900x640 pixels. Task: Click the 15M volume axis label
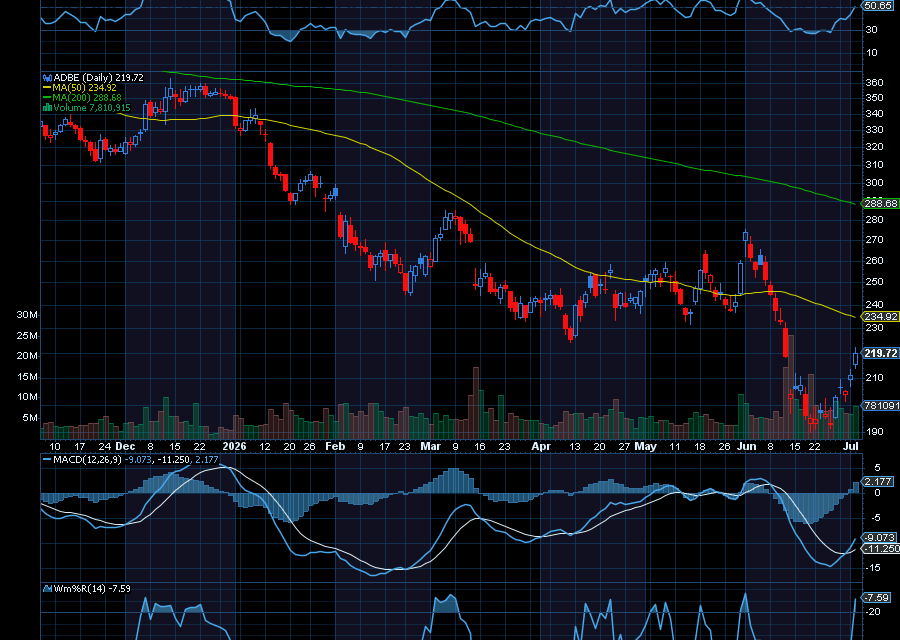[28, 377]
